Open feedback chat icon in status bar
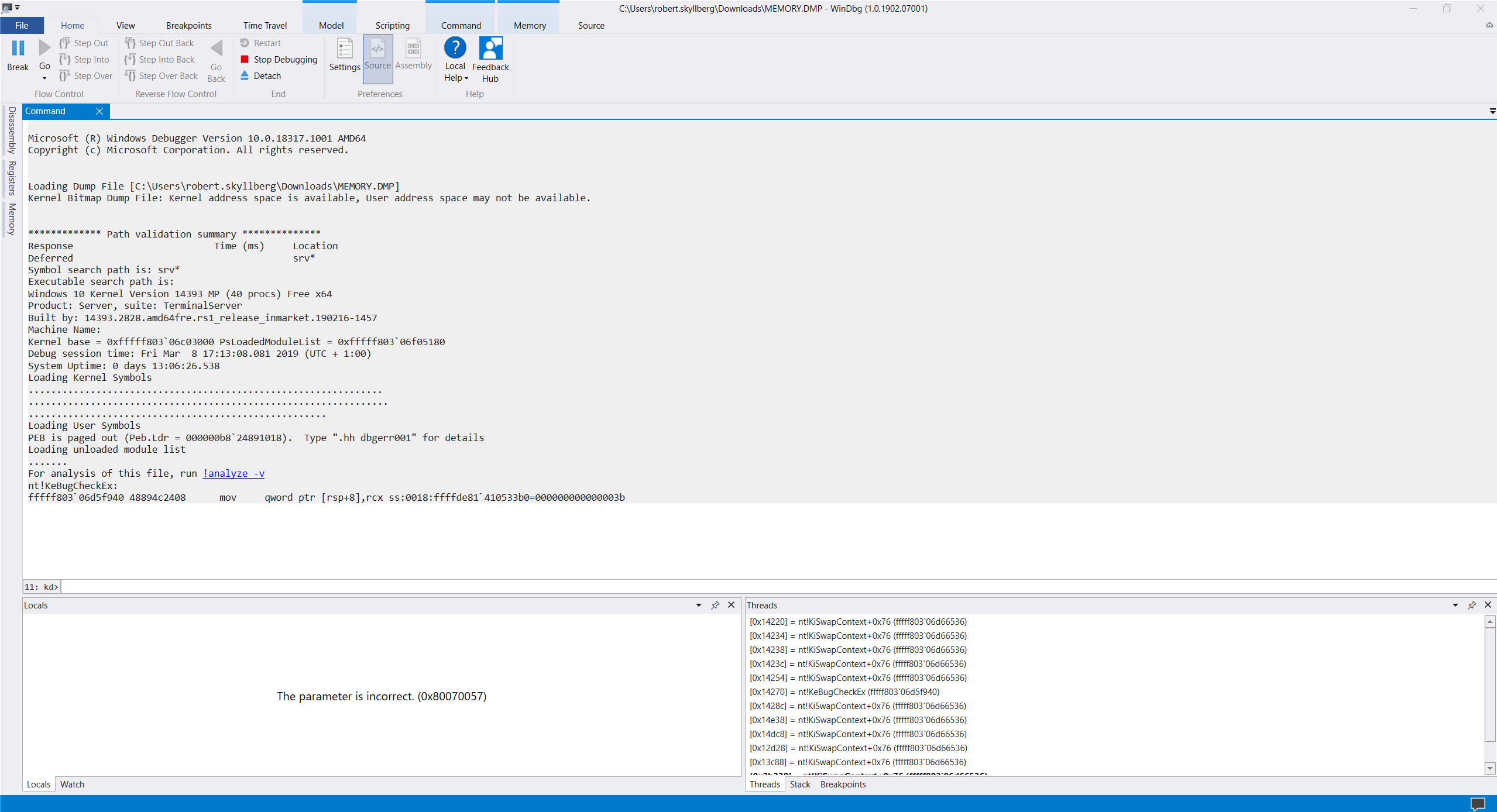 tap(1478, 803)
